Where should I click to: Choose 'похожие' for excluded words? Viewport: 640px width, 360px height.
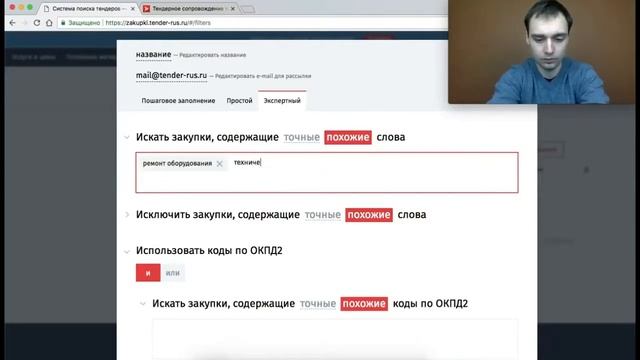pos(369,215)
